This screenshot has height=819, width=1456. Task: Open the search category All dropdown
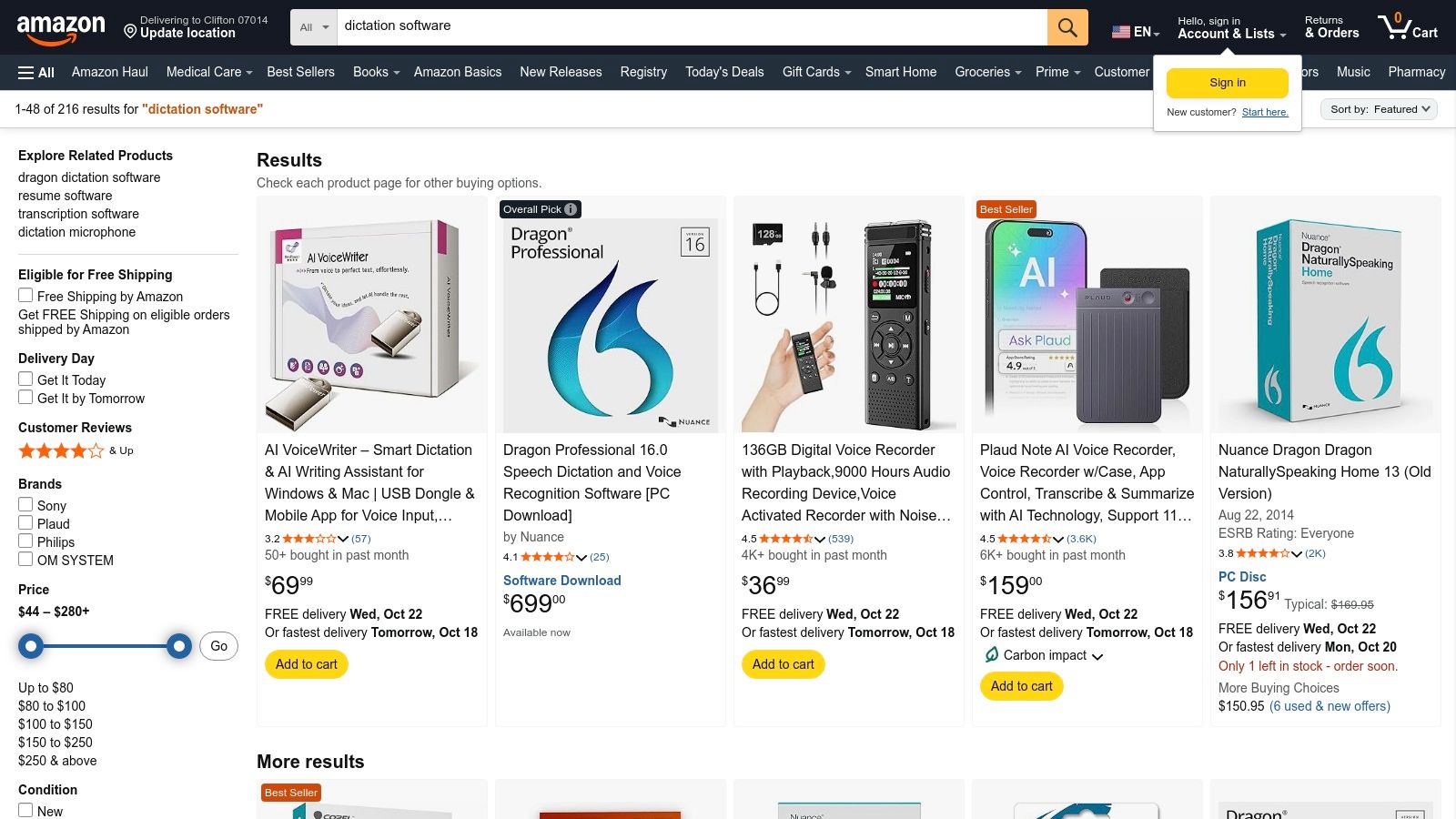point(312,27)
